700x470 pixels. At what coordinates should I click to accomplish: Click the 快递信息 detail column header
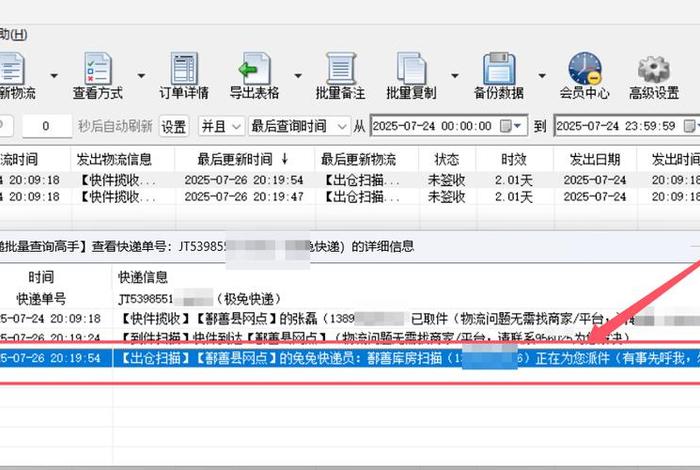(143, 277)
